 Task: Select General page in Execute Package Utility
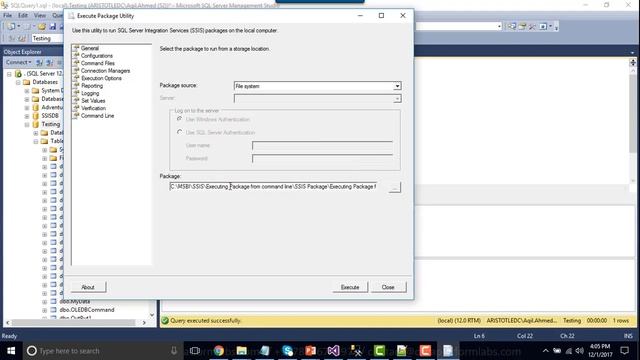tap(89, 48)
